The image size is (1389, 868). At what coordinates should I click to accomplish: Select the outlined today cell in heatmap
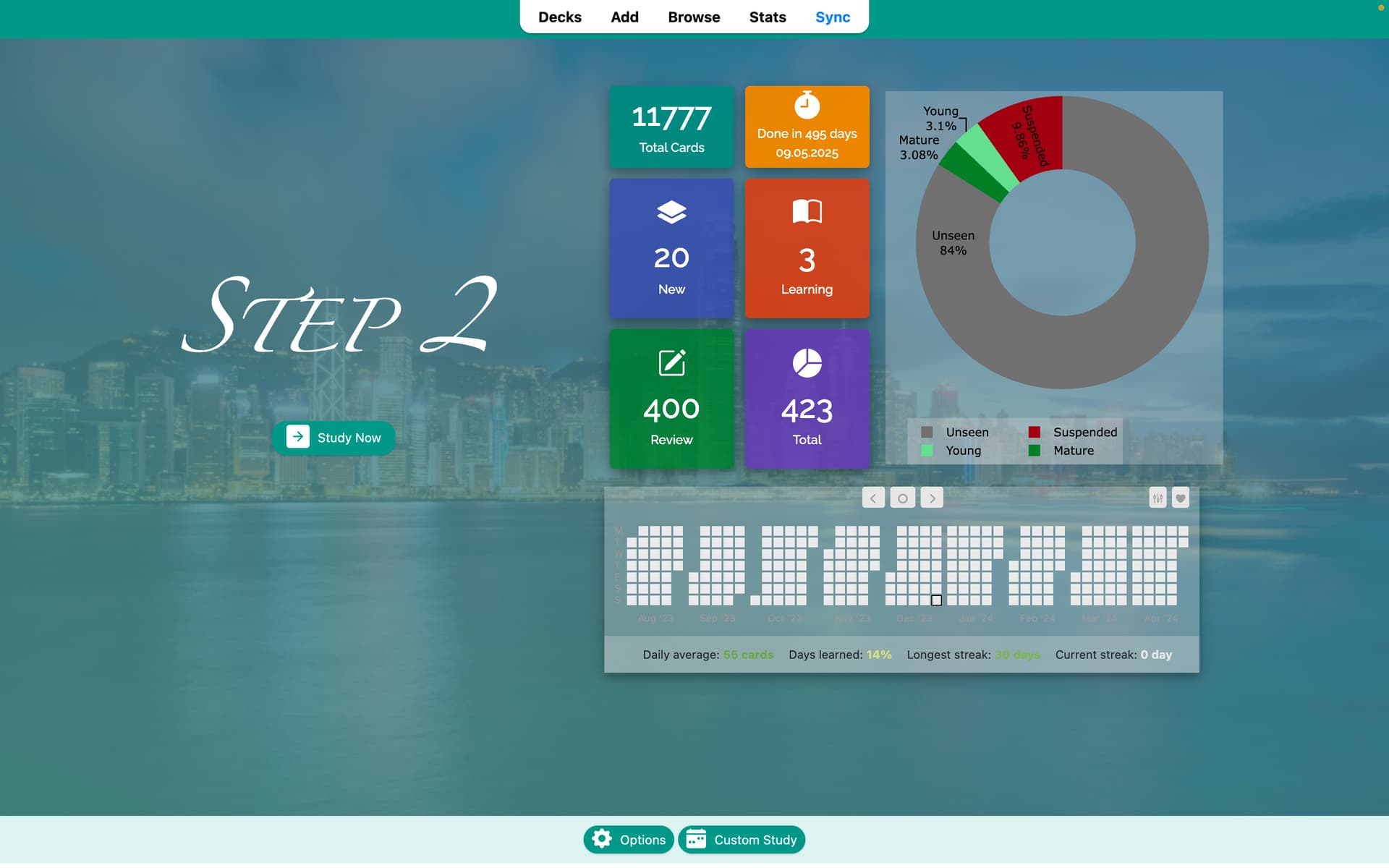point(936,600)
